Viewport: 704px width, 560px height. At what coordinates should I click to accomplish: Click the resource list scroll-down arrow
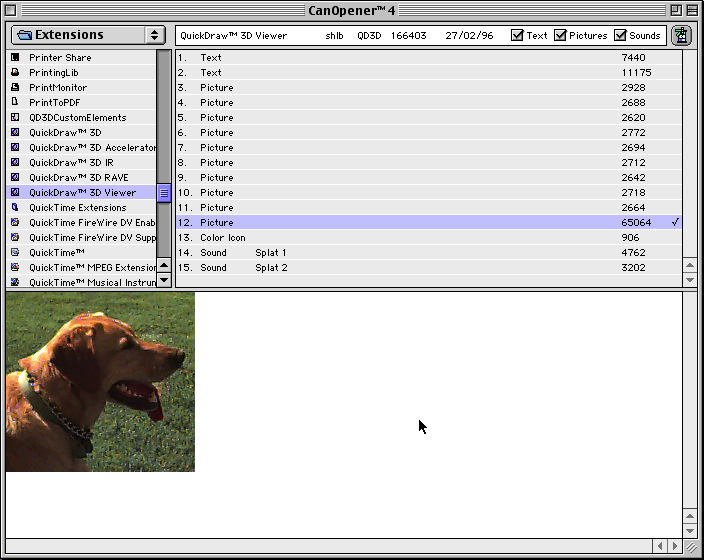[690, 280]
